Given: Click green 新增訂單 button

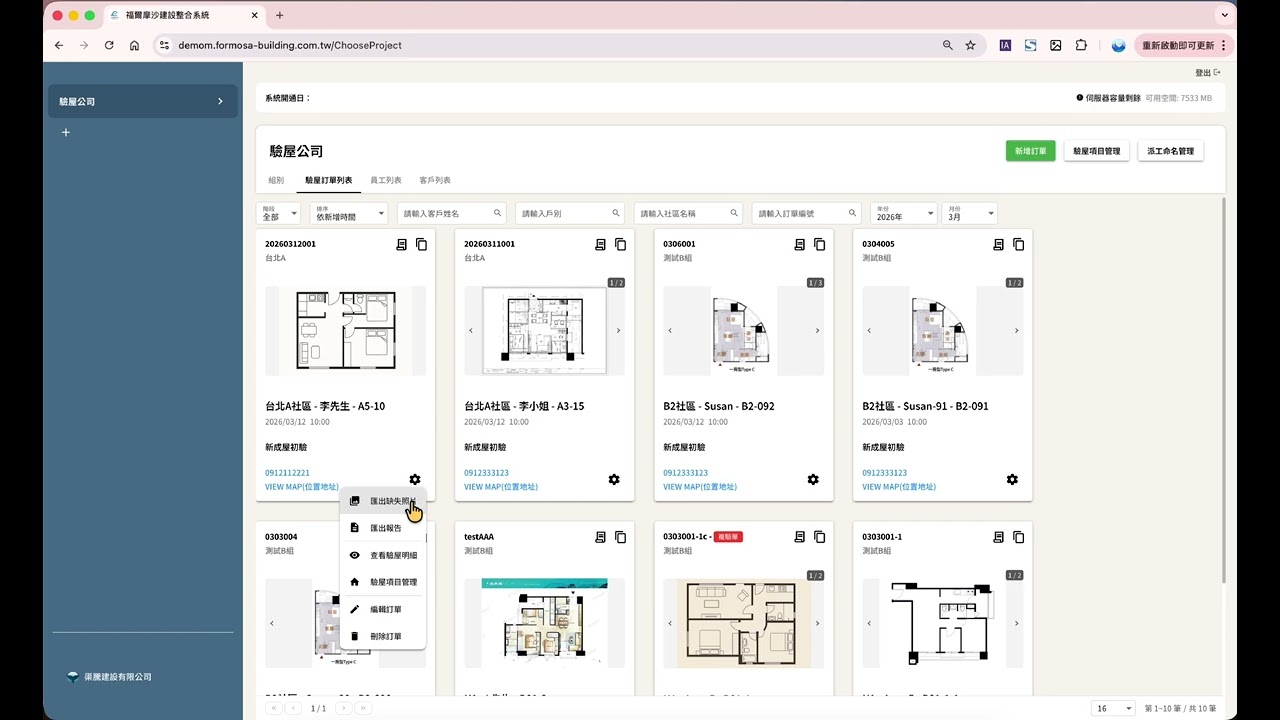Looking at the screenshot, I should tap(1030, 151).
